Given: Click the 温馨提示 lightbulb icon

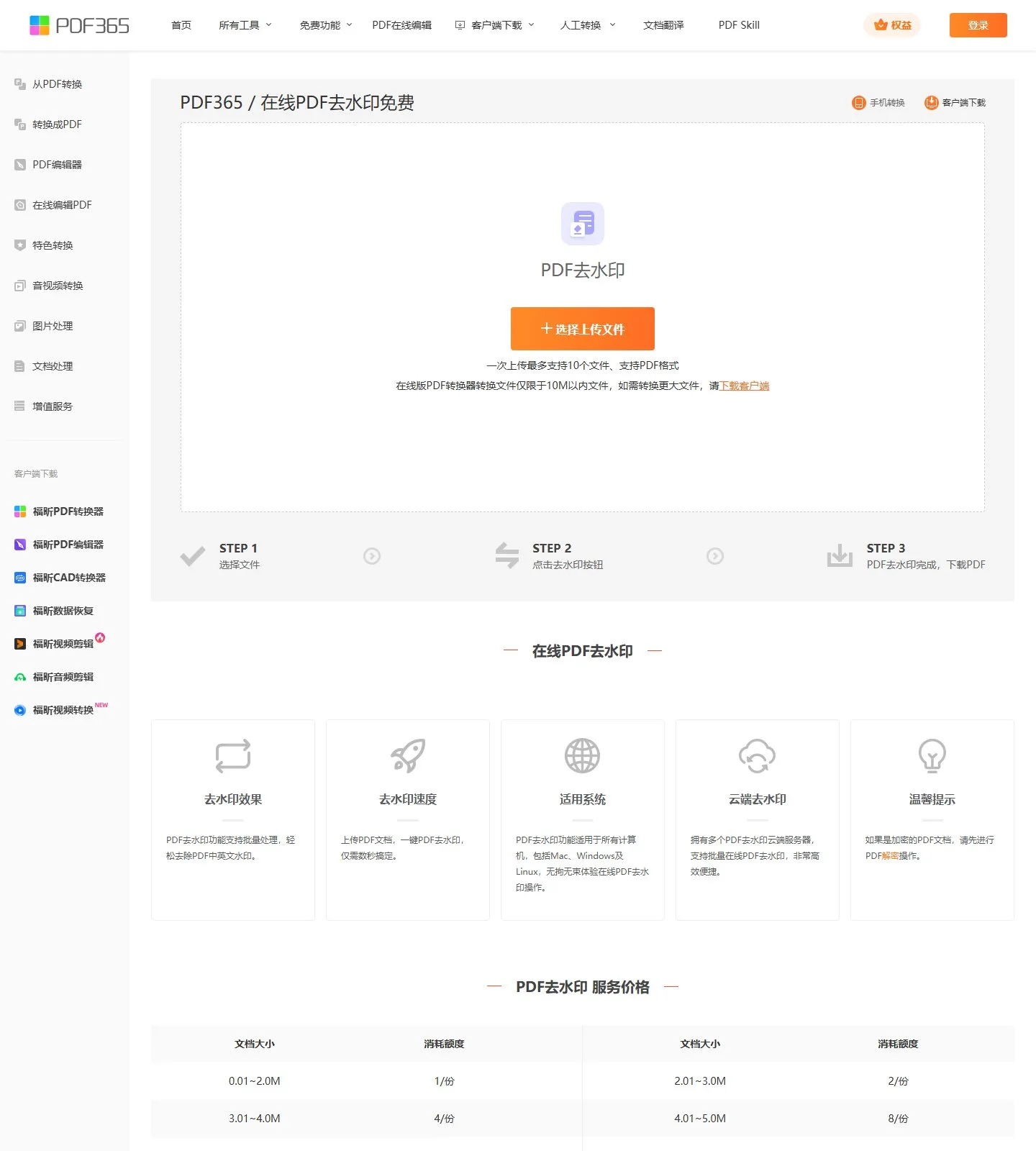Looking at the screenshot, I should pyautogui.click(x=932, y=756).
